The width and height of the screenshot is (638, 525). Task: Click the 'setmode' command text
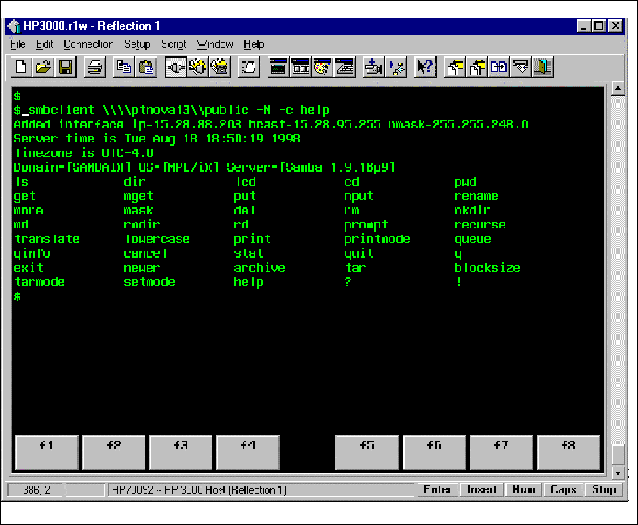pyautogui.click(x=149, y=282)
